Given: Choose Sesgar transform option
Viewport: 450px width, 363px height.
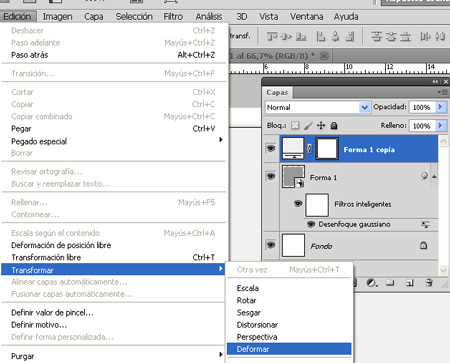Looking at the screenshot, I should [289, 313].
